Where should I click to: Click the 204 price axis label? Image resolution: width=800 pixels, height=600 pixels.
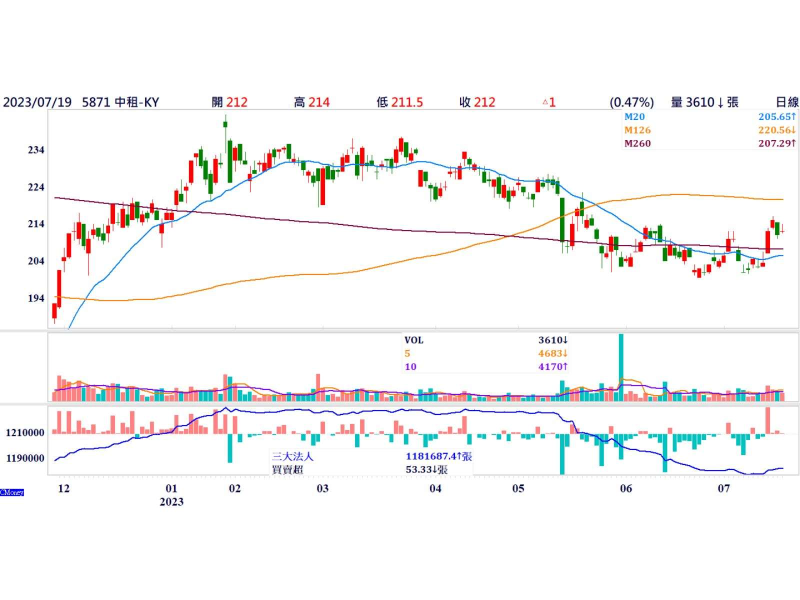click(36, 261)
